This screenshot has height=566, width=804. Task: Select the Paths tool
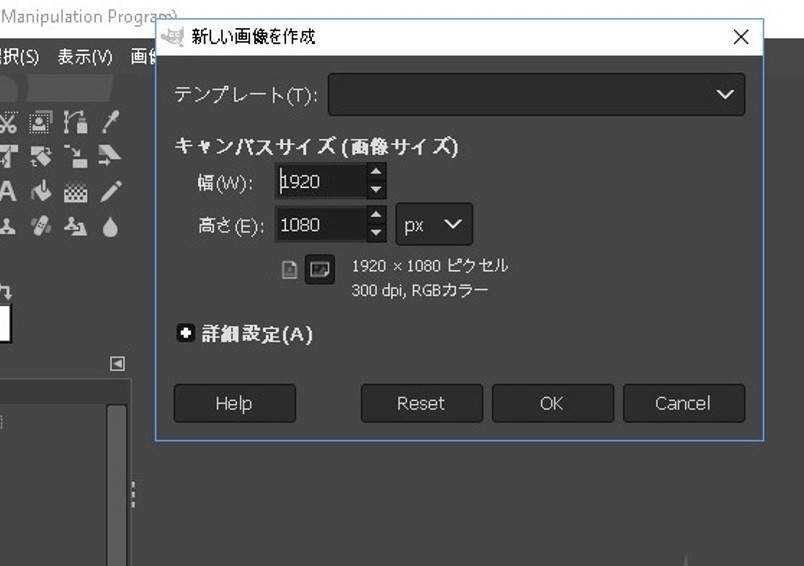[x=75, y=123]
